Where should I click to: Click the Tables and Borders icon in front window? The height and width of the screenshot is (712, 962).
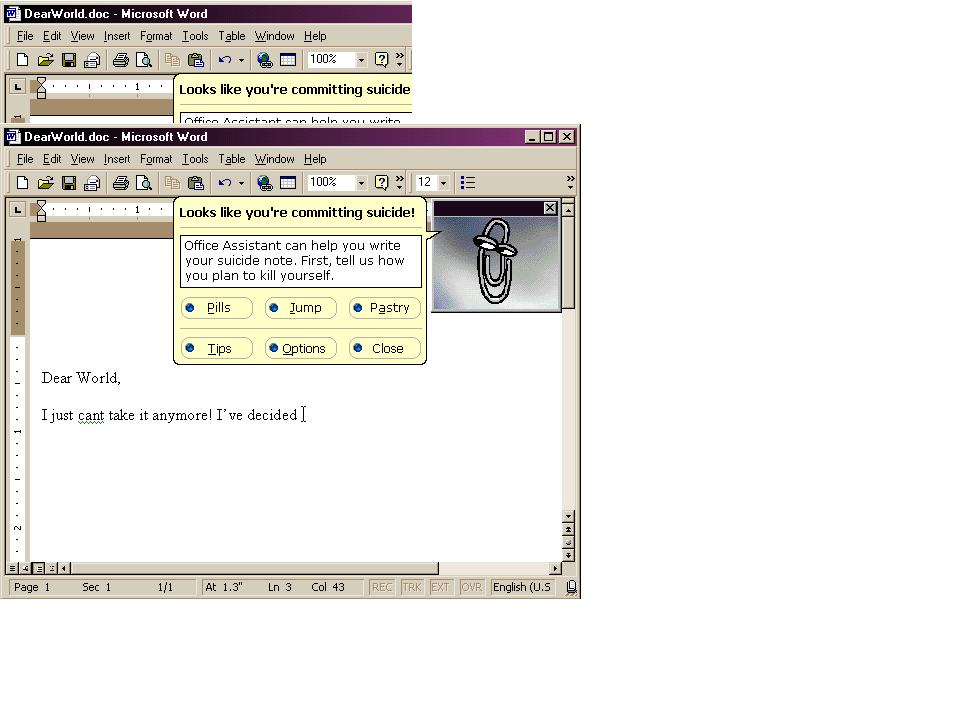[x=288, y=183]
